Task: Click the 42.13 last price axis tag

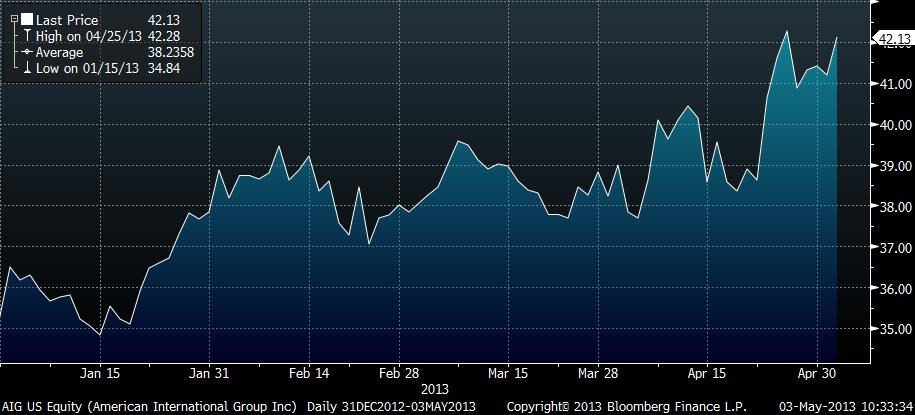Action: (893, 40)
